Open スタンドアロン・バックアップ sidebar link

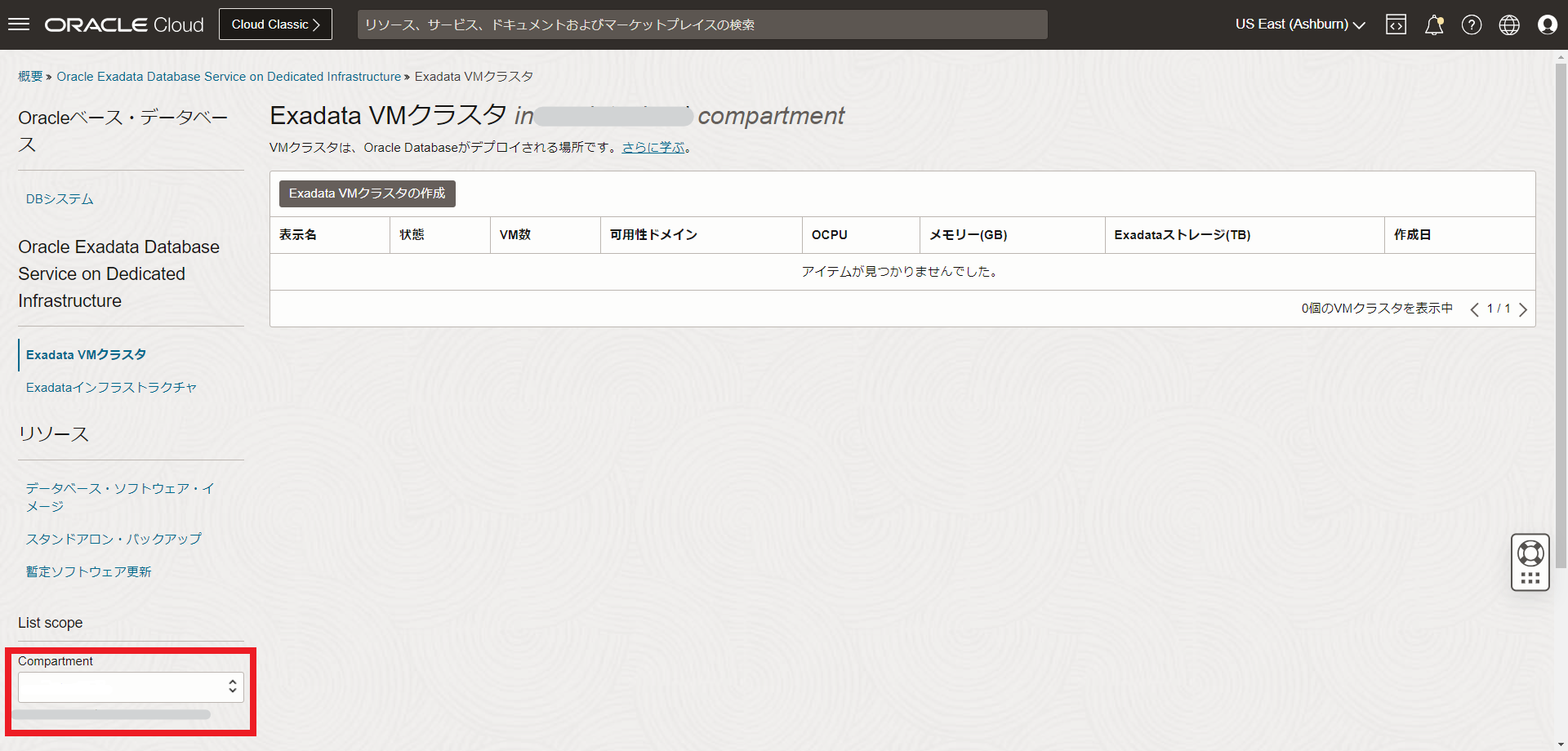tap(114, 540)
